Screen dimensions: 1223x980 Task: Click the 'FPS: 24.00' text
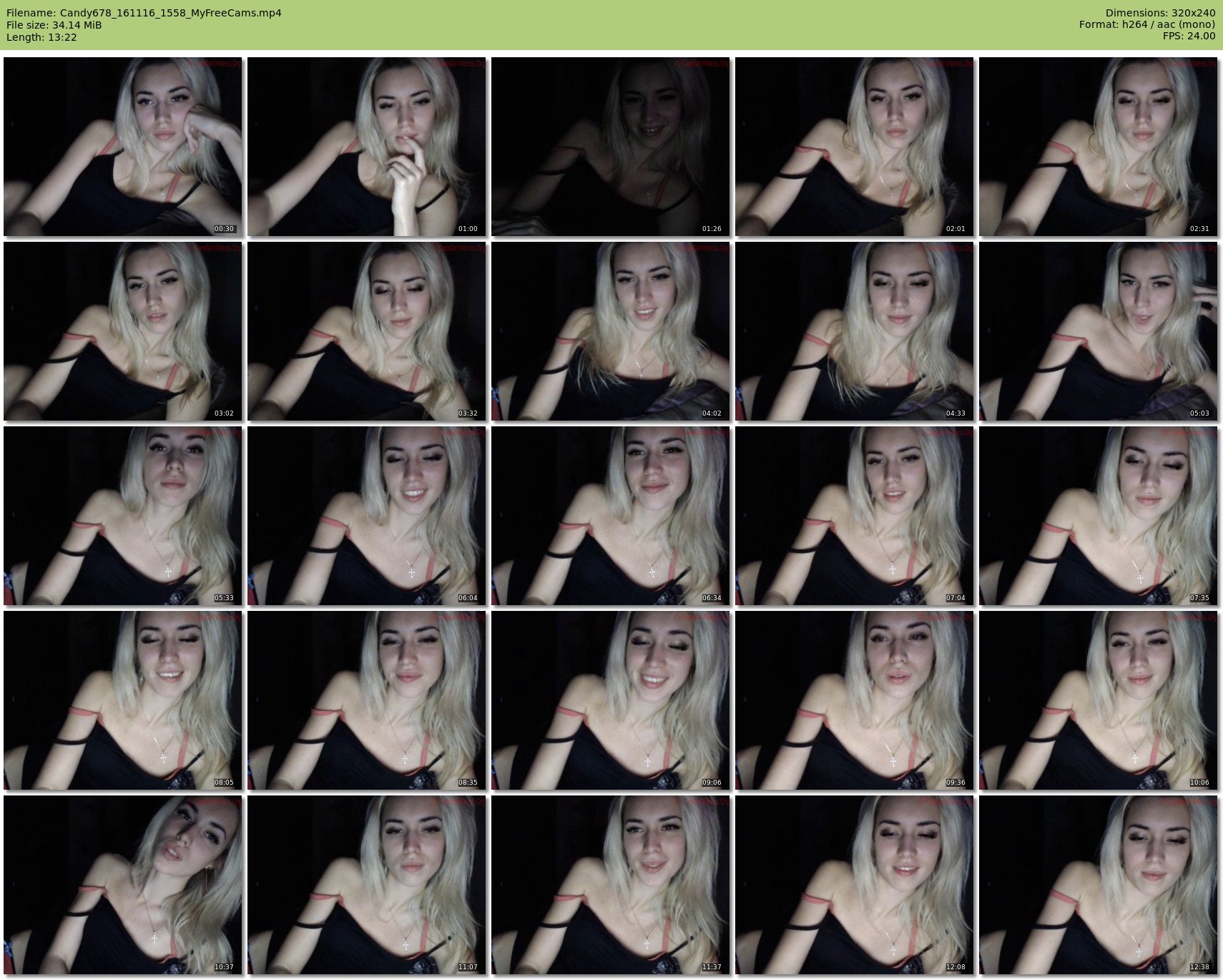point(1189,36)
